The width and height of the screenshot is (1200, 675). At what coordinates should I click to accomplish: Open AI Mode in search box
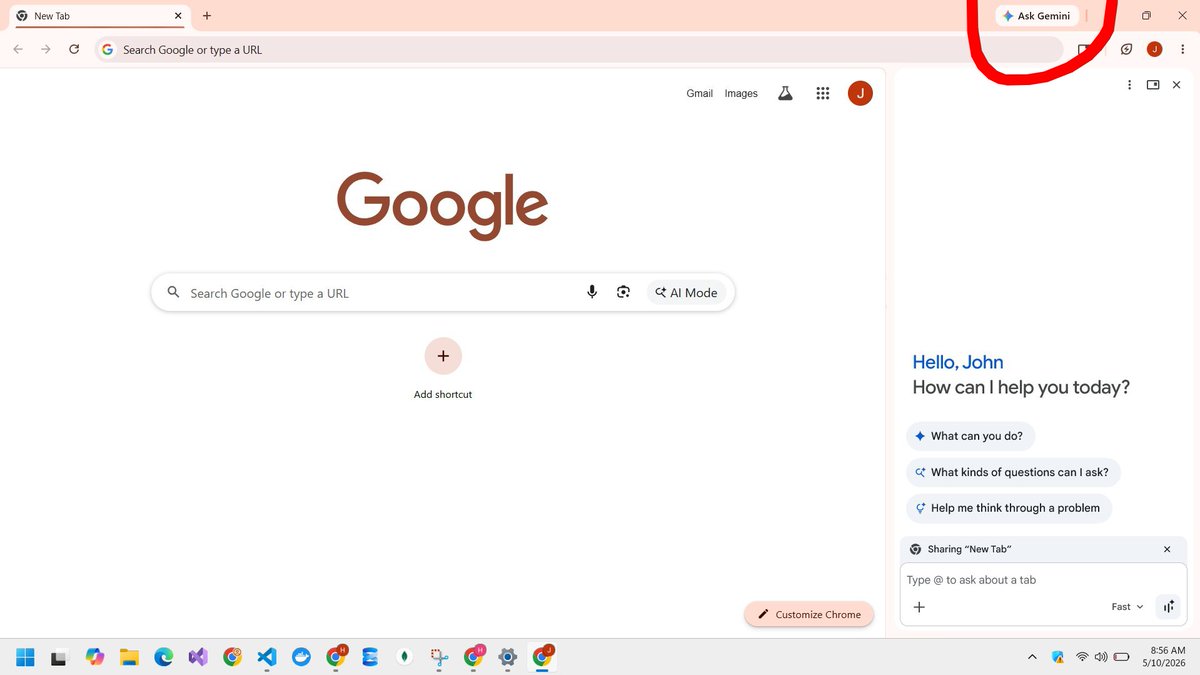coord(686,292)
